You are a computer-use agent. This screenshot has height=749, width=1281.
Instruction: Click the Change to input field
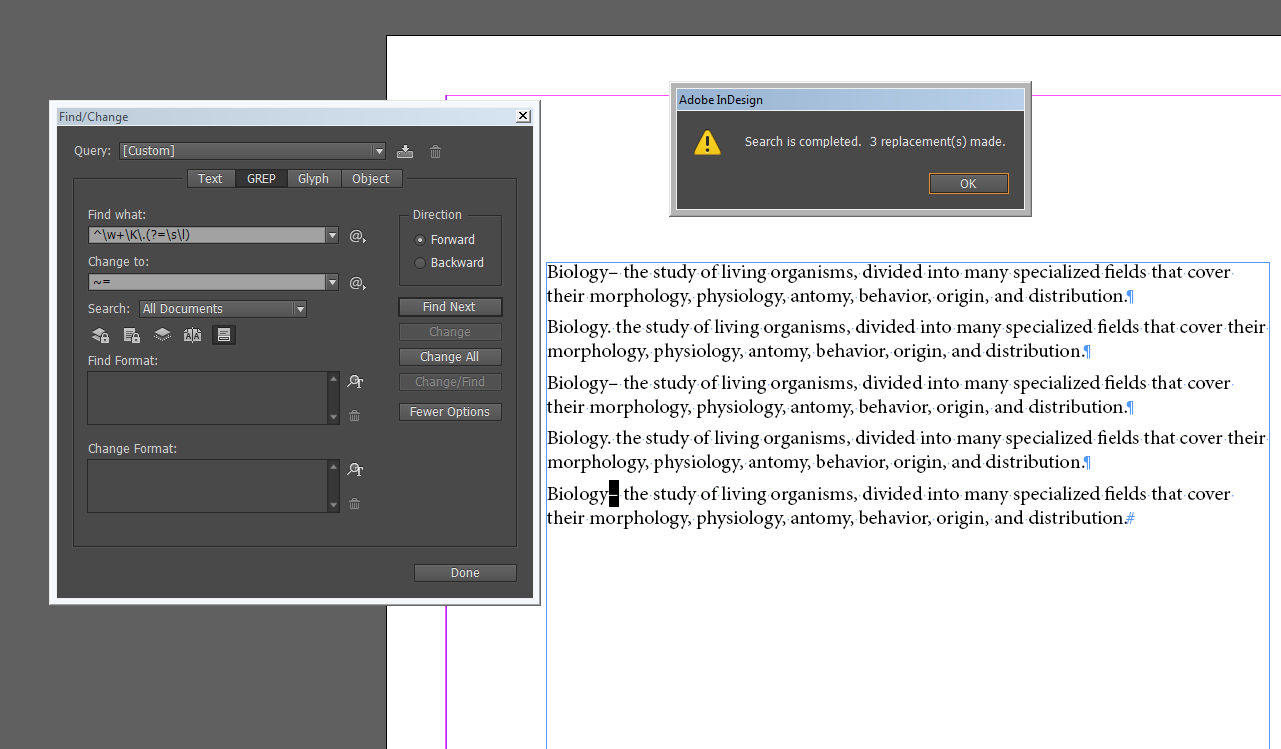point(206,283)
